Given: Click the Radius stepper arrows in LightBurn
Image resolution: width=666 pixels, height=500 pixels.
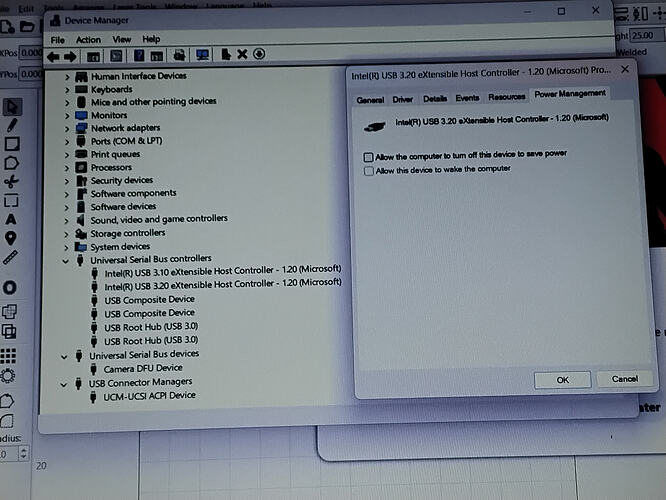Looking at the screenshot, I should (x=23, y=453).
